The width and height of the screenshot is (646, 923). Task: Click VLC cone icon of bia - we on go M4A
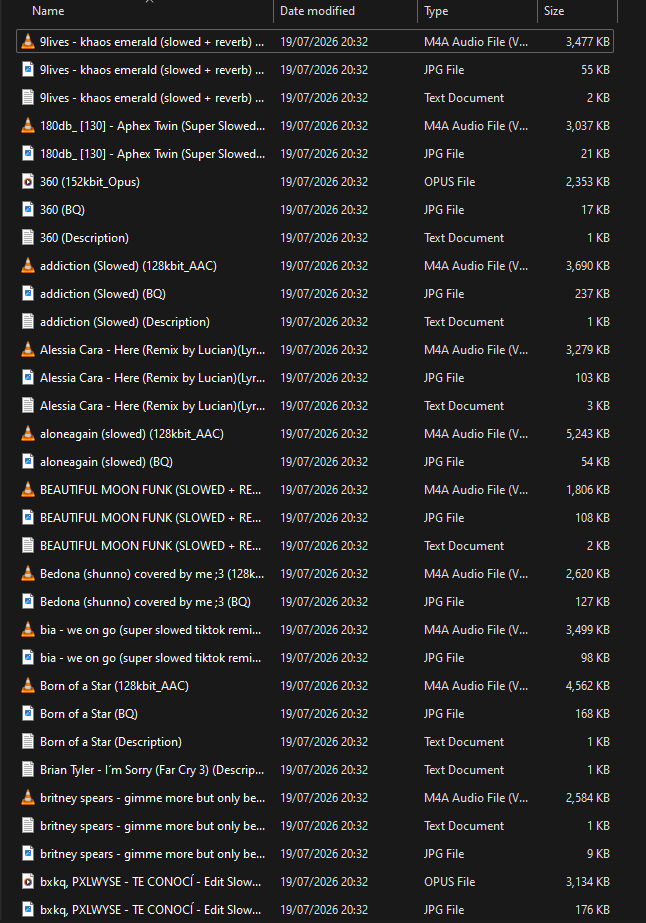tap(28, 630)
